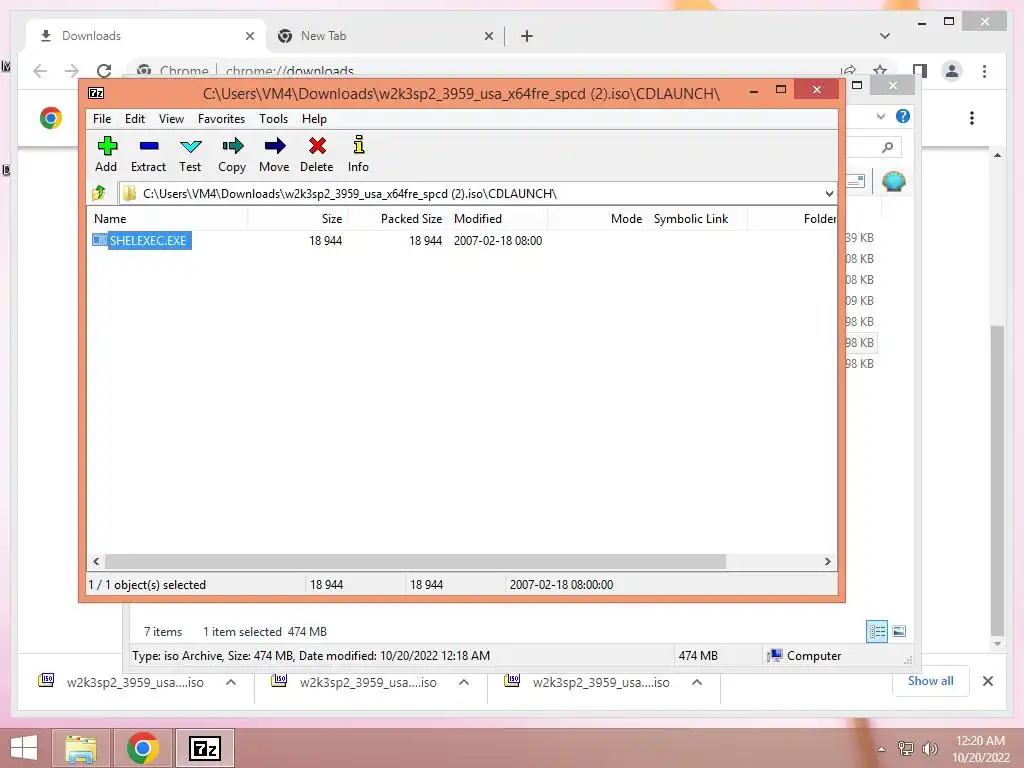Open the Edit menu
This screenshot has width=1024, height=768.
coord(135,119)
